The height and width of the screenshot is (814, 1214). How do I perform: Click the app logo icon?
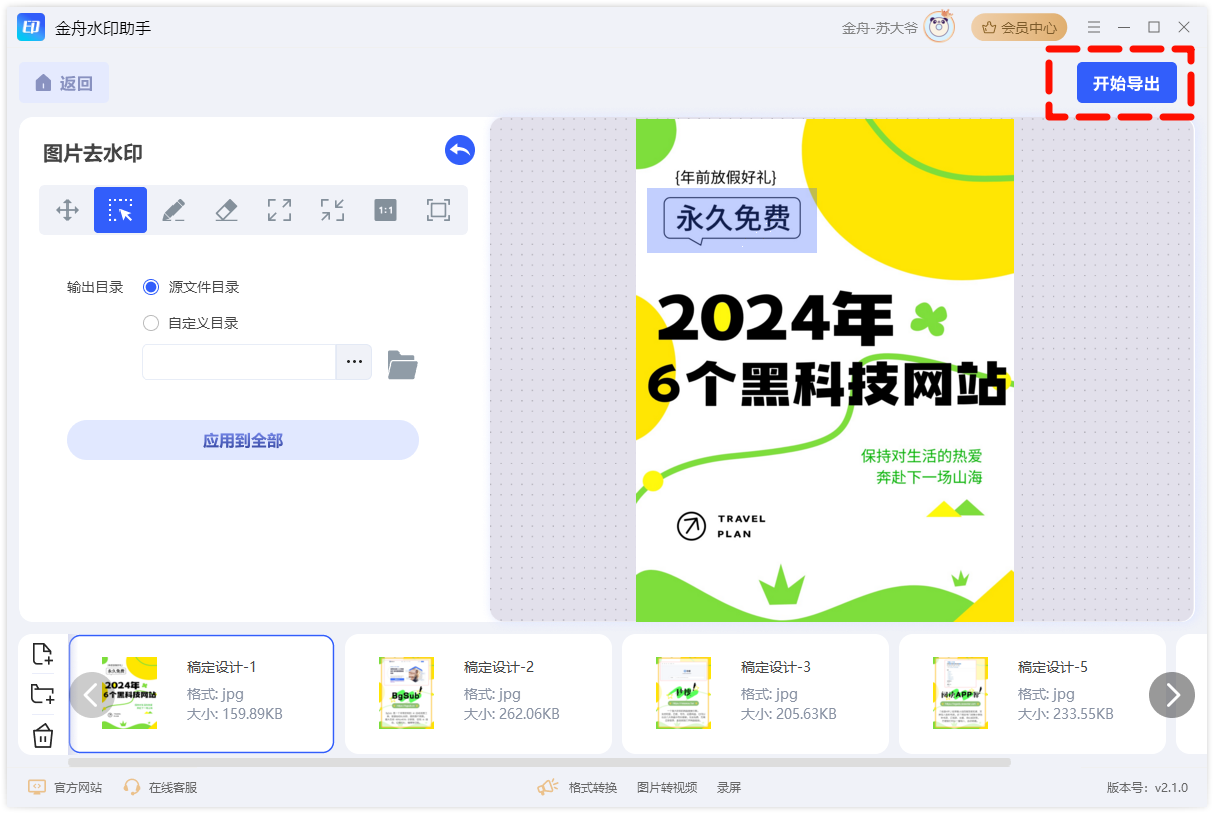(31, 27)
